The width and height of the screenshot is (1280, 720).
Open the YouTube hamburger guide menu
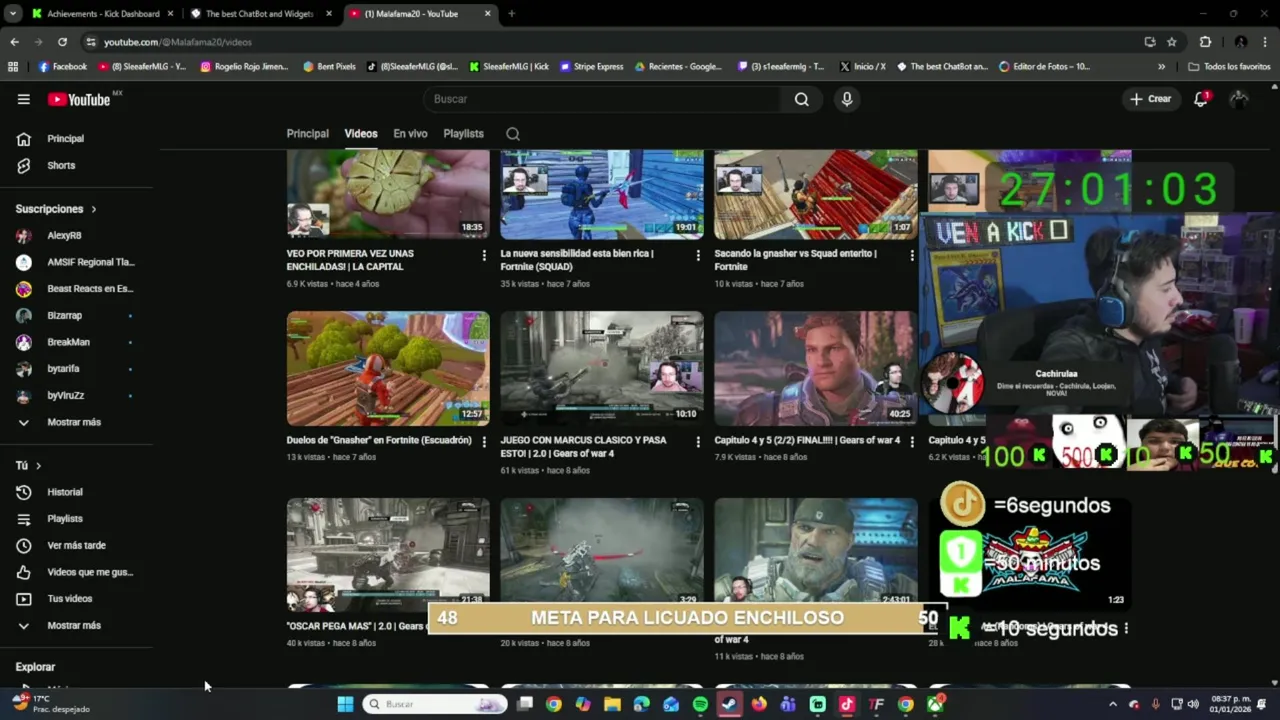coord(24,99)
